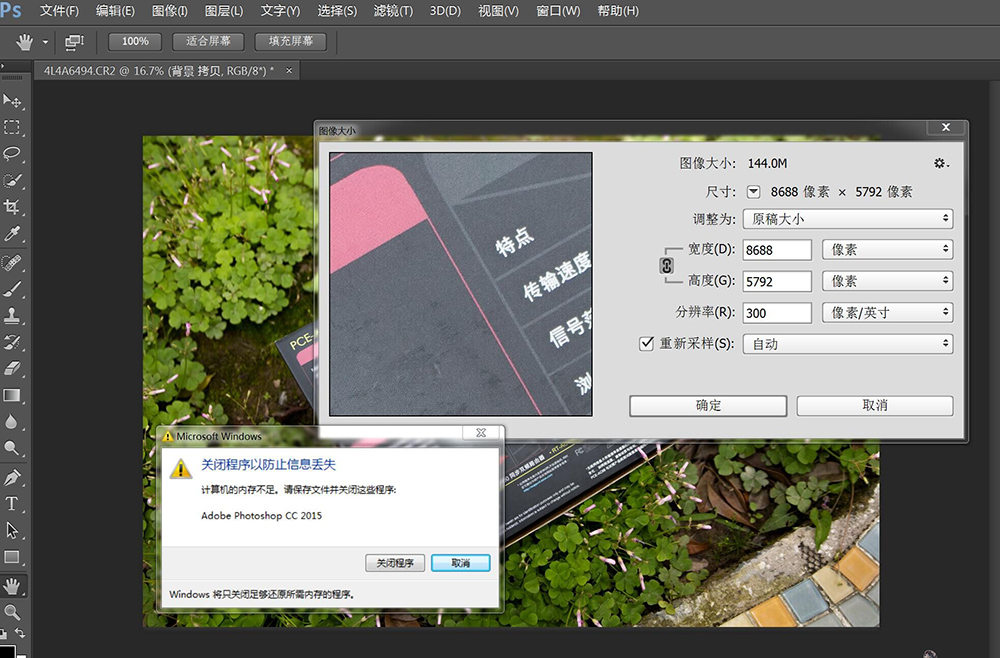
Task: Open the 调整为 preset dropdown
Action: (x=847, y=219)
